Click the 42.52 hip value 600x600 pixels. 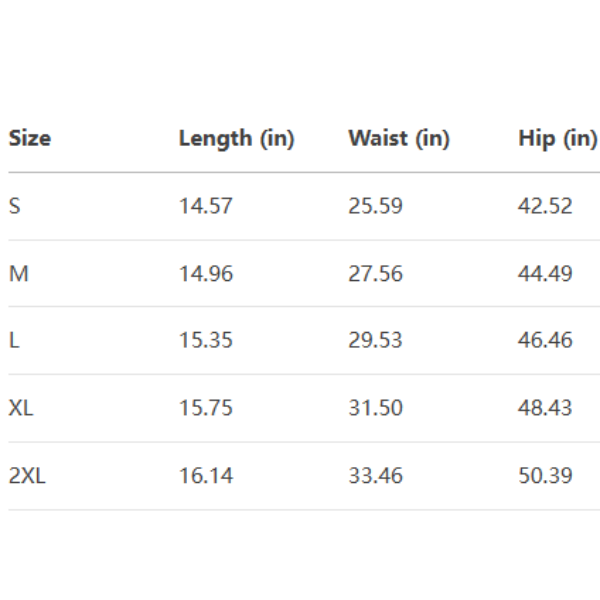(545, 206)
